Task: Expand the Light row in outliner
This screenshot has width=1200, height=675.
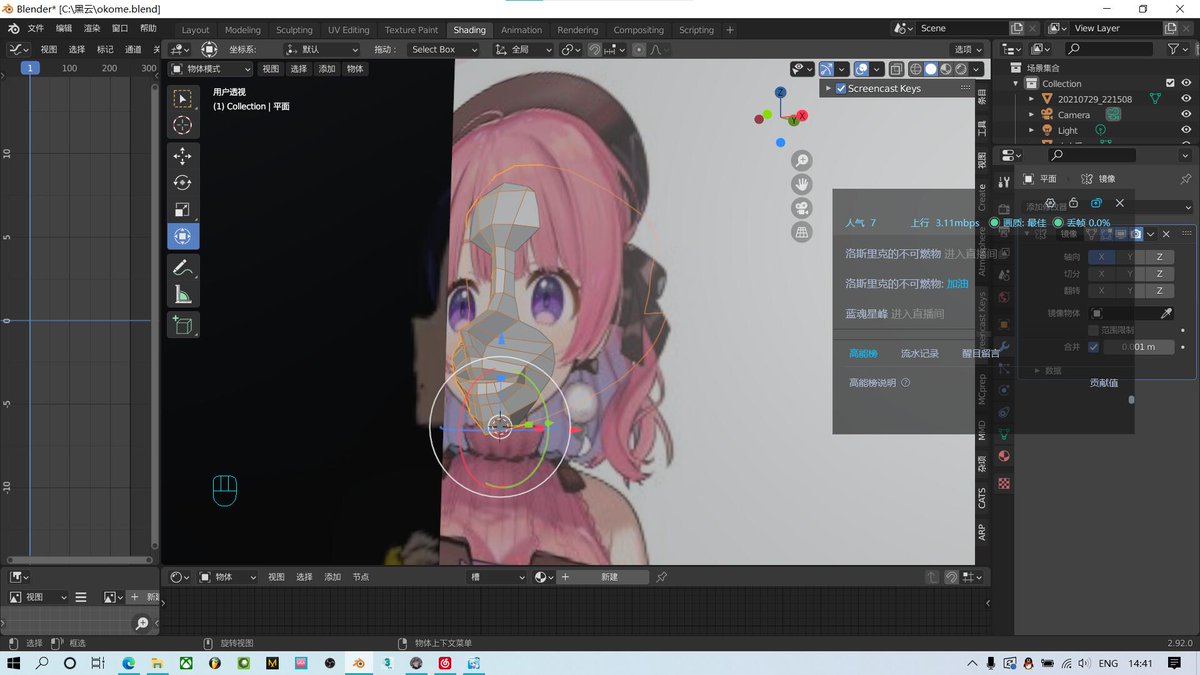Action: 1032,130
